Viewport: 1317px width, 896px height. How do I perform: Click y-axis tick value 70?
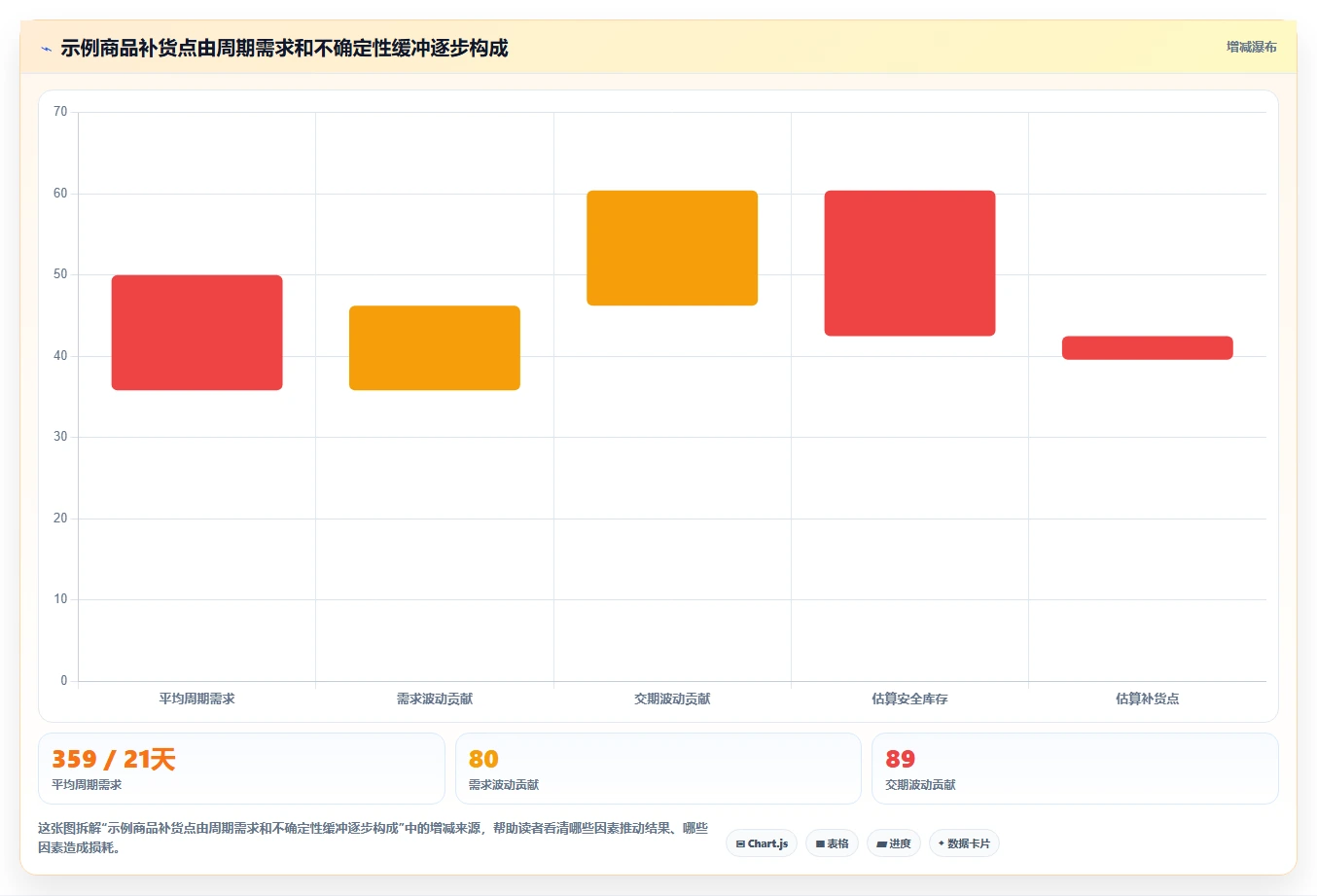[x=60, y=112]
